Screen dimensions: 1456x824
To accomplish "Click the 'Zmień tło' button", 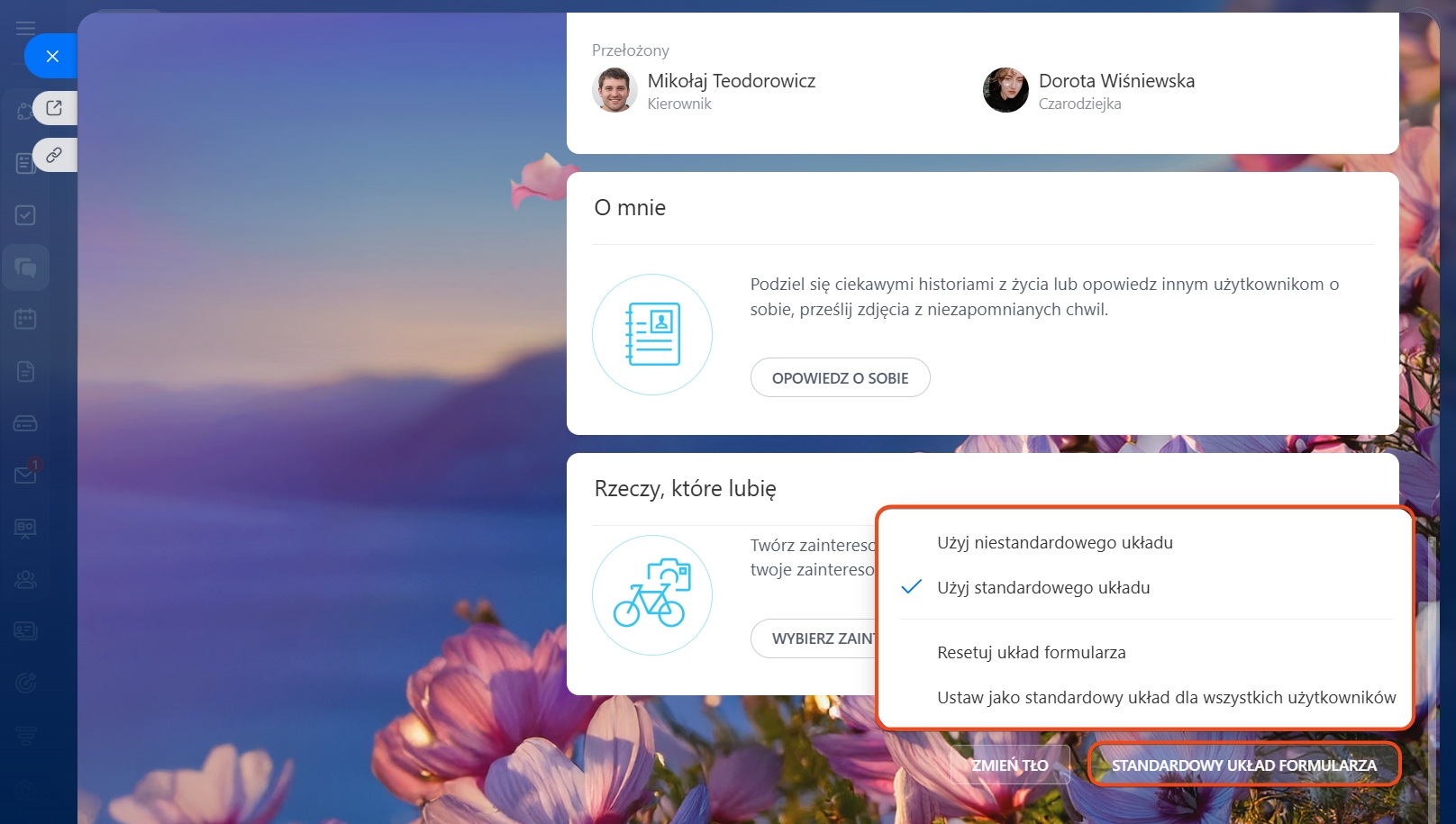I will (x=1009, y=765).
